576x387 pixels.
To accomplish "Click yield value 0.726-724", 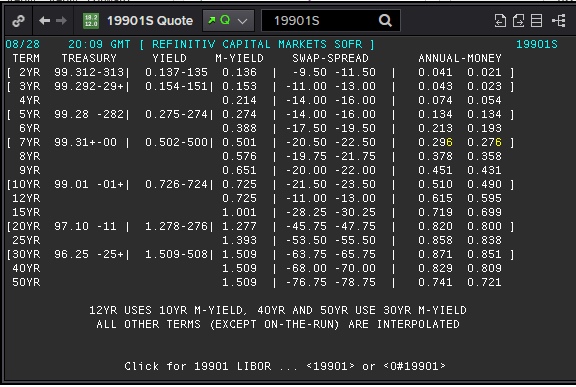I will click(176, 184).
